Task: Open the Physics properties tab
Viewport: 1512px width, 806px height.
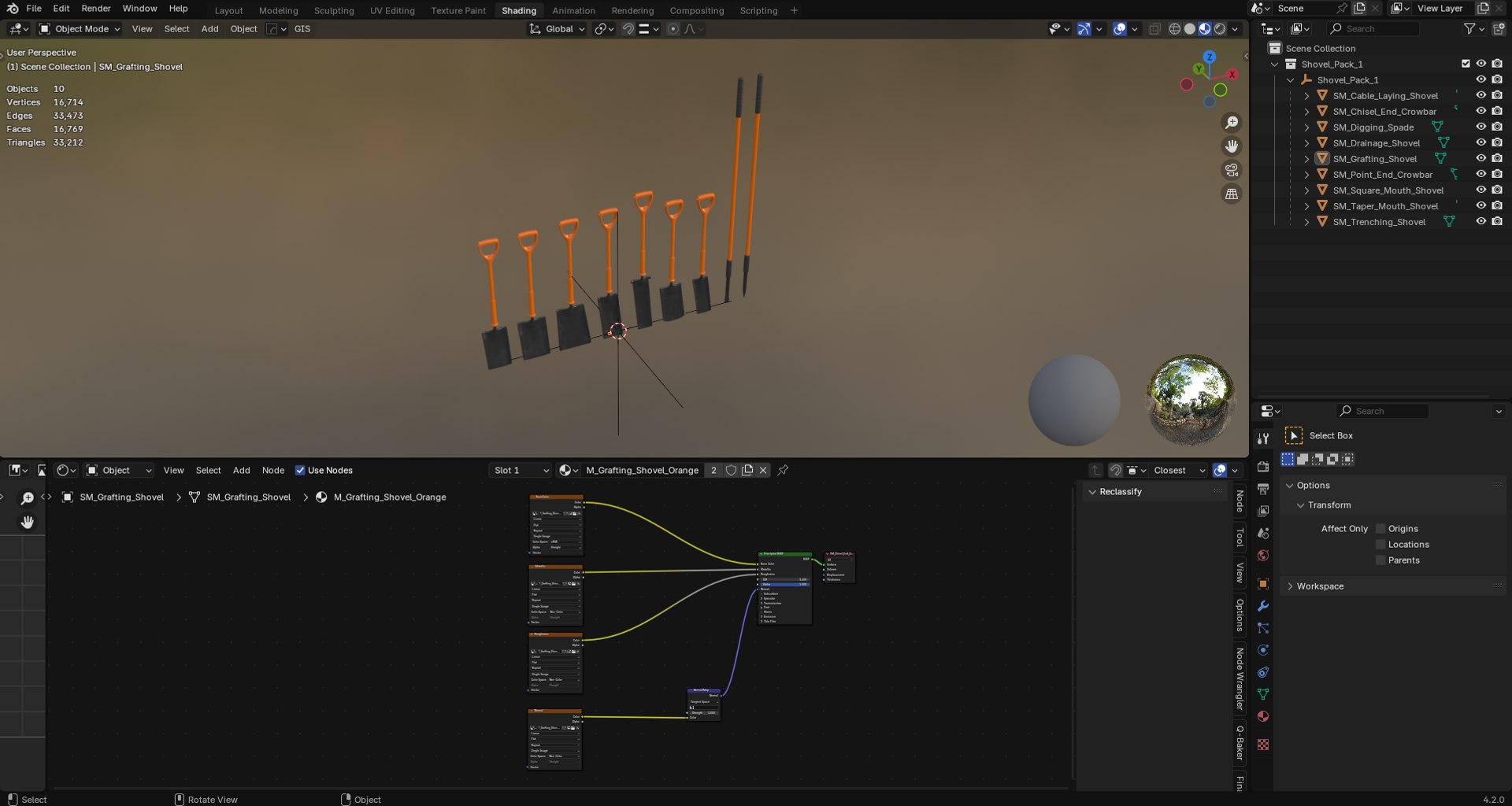Action: click(1263, 650)
